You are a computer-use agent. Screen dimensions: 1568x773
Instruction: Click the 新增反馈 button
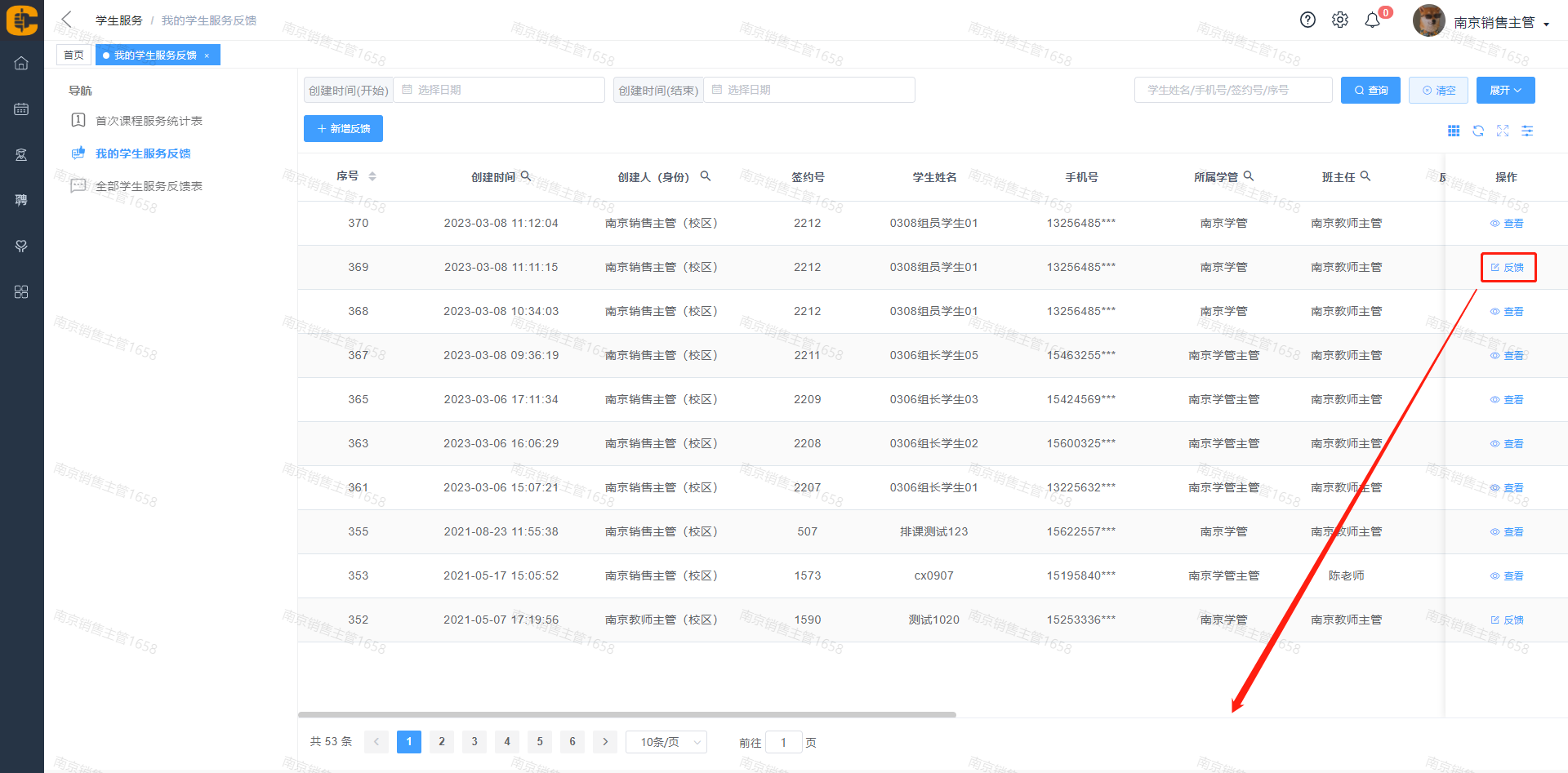click(x=343, y=129)
